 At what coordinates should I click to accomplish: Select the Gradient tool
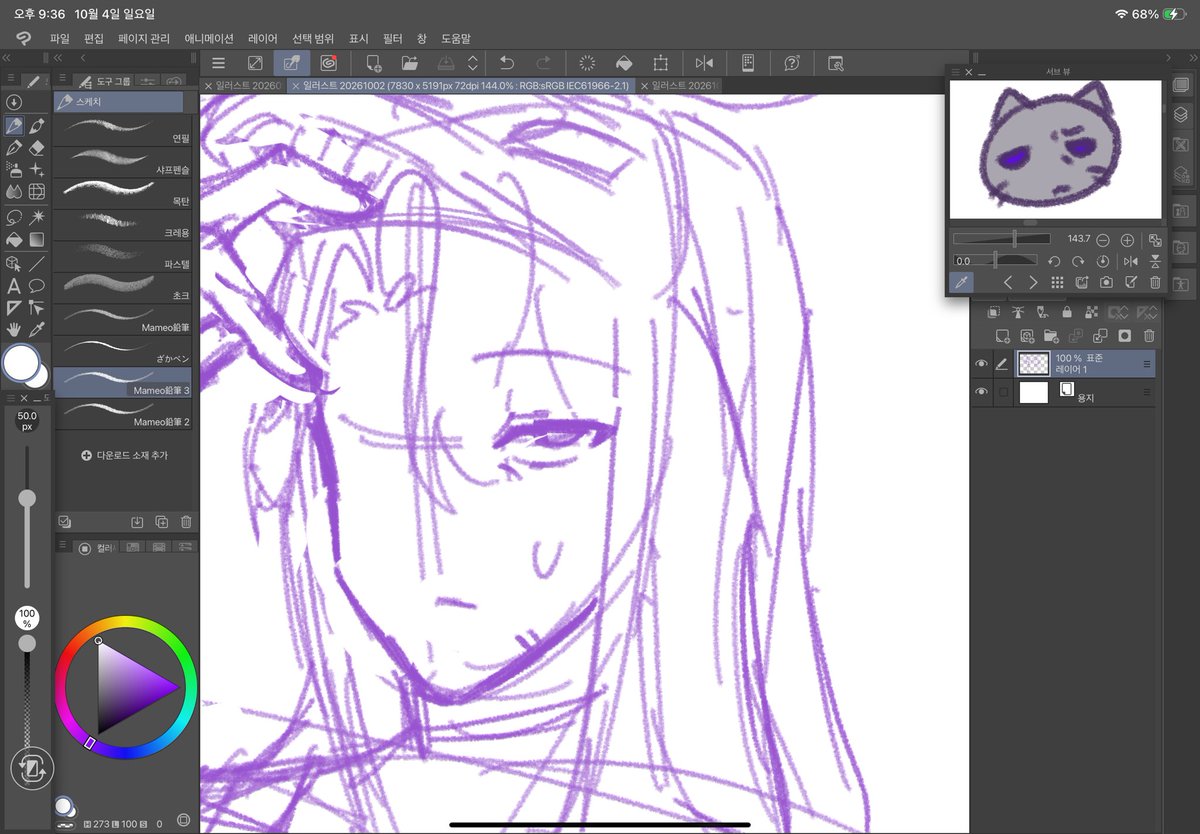(x=37, y=239)
